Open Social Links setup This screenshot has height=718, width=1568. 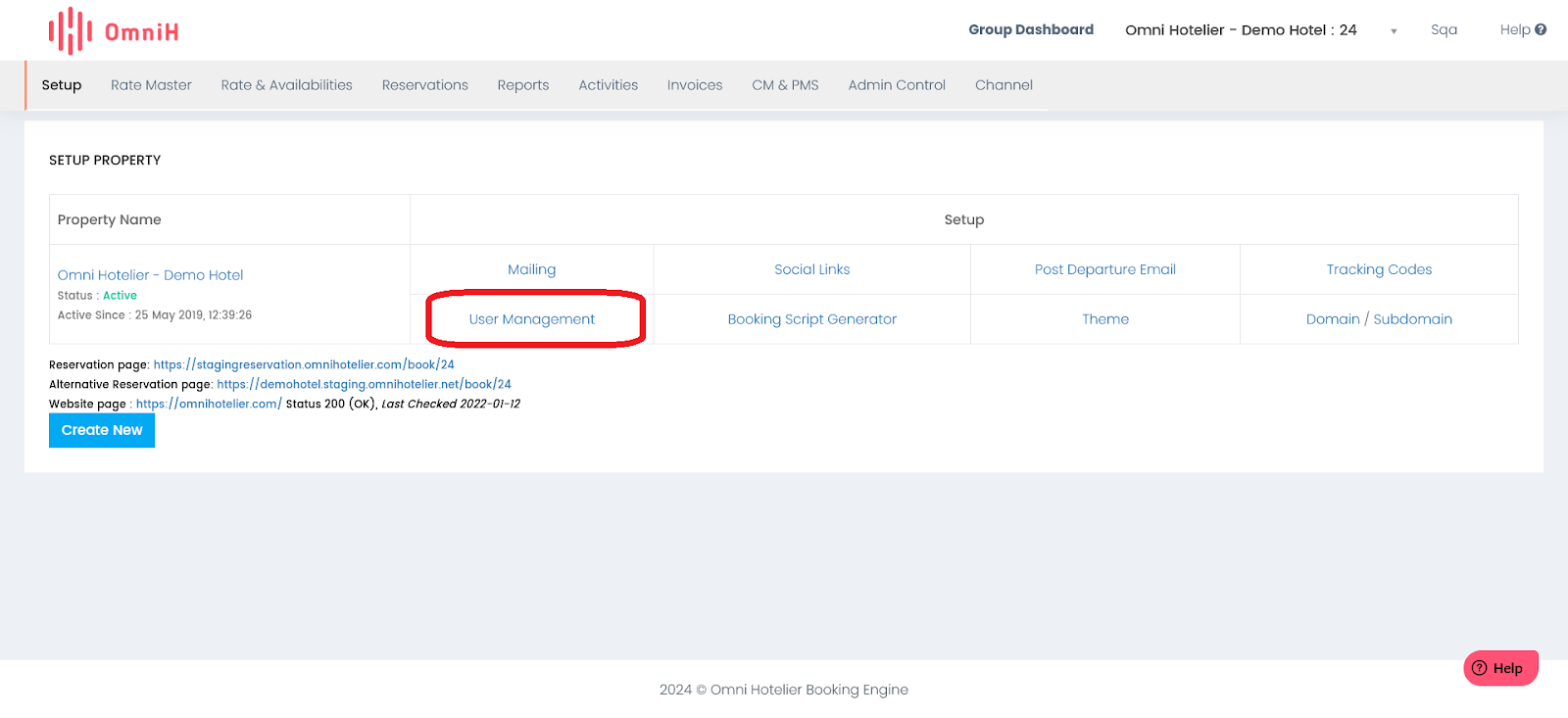pos(812,269)
